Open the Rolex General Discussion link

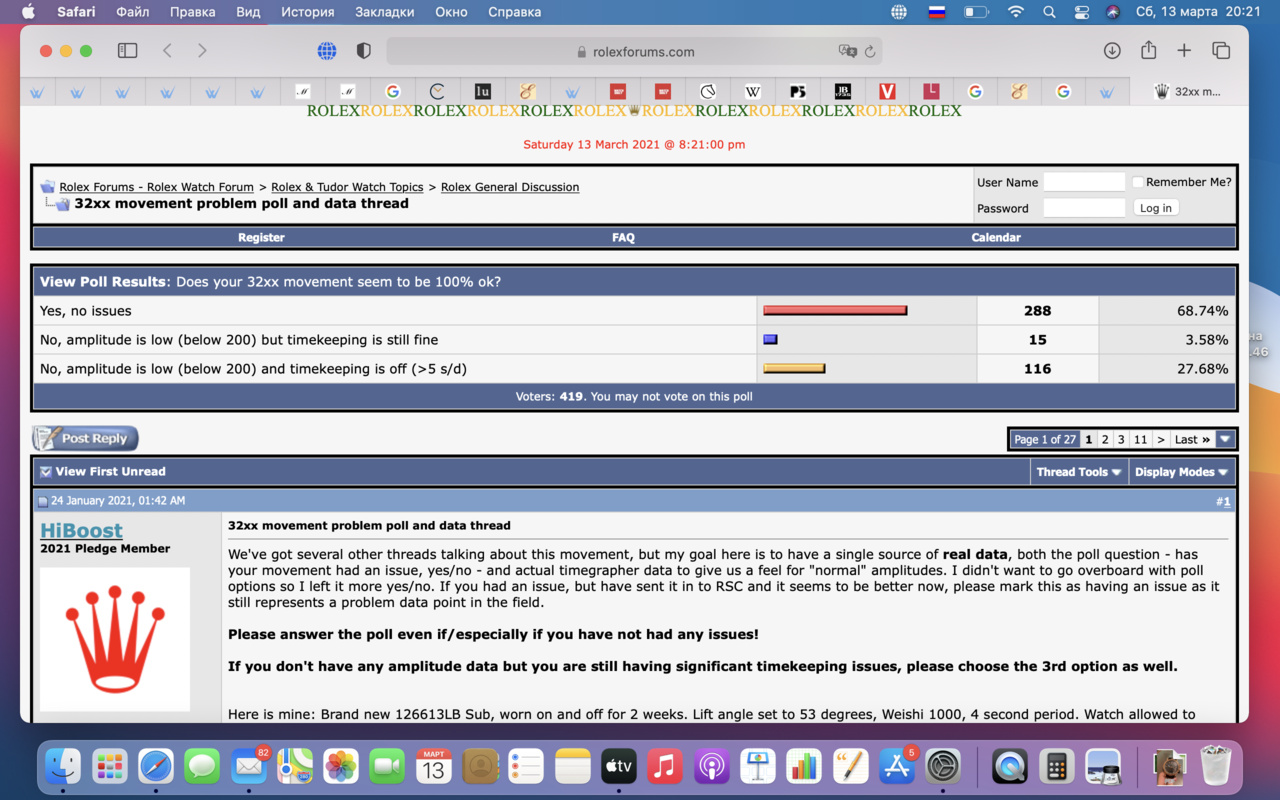tap(509, 187)
